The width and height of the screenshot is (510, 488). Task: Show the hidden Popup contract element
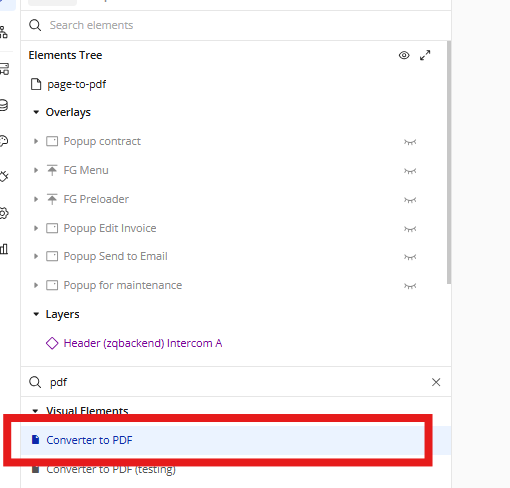pos(410,142)
